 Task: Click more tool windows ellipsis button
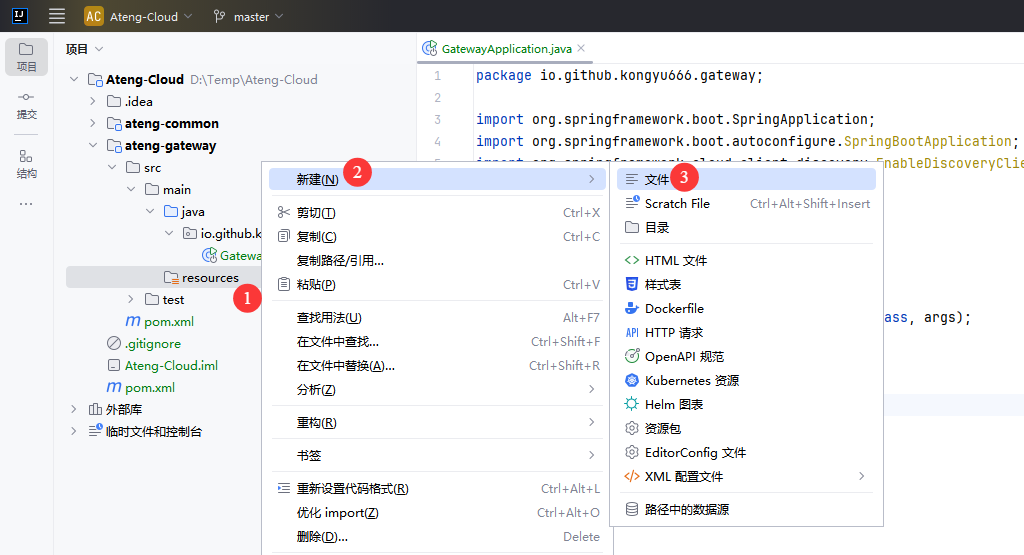click(26, 204)
